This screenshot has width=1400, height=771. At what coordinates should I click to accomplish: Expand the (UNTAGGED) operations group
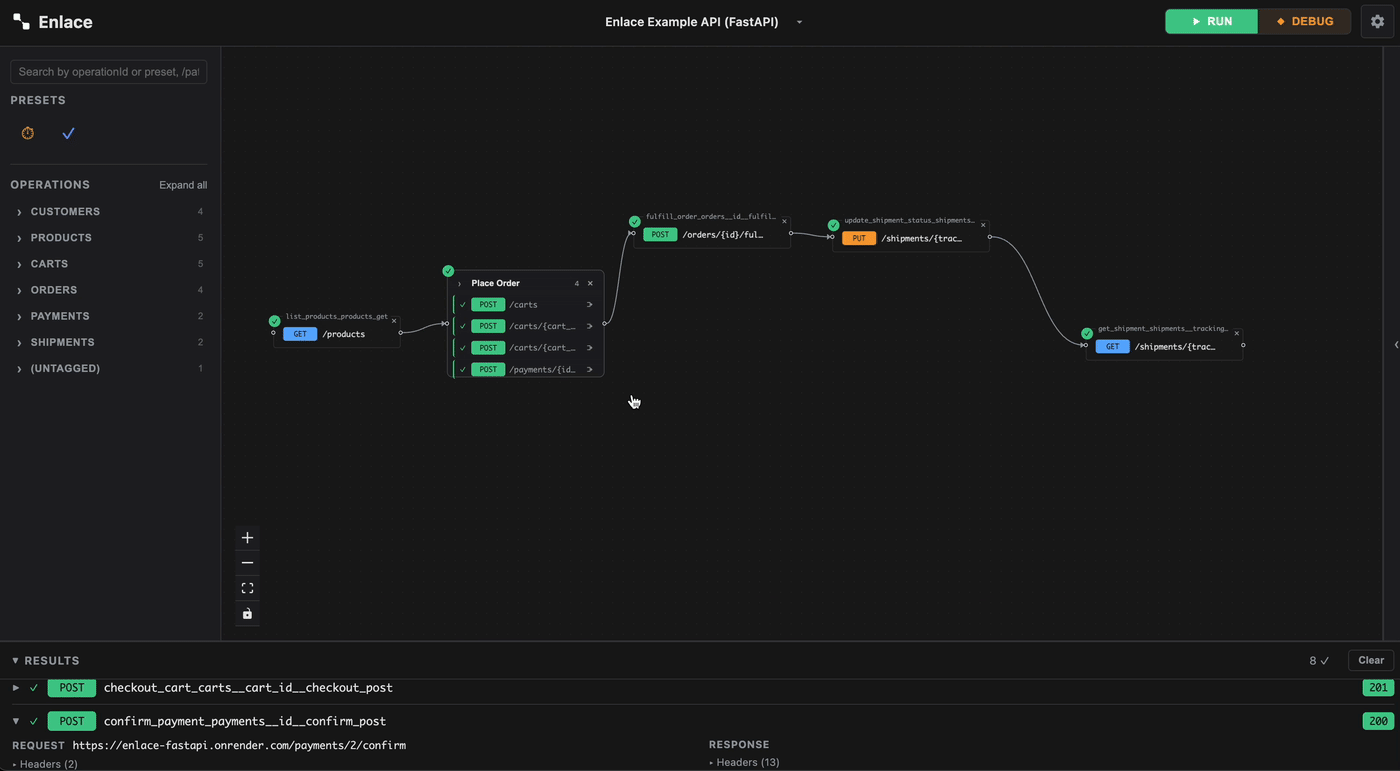[19, 369]
